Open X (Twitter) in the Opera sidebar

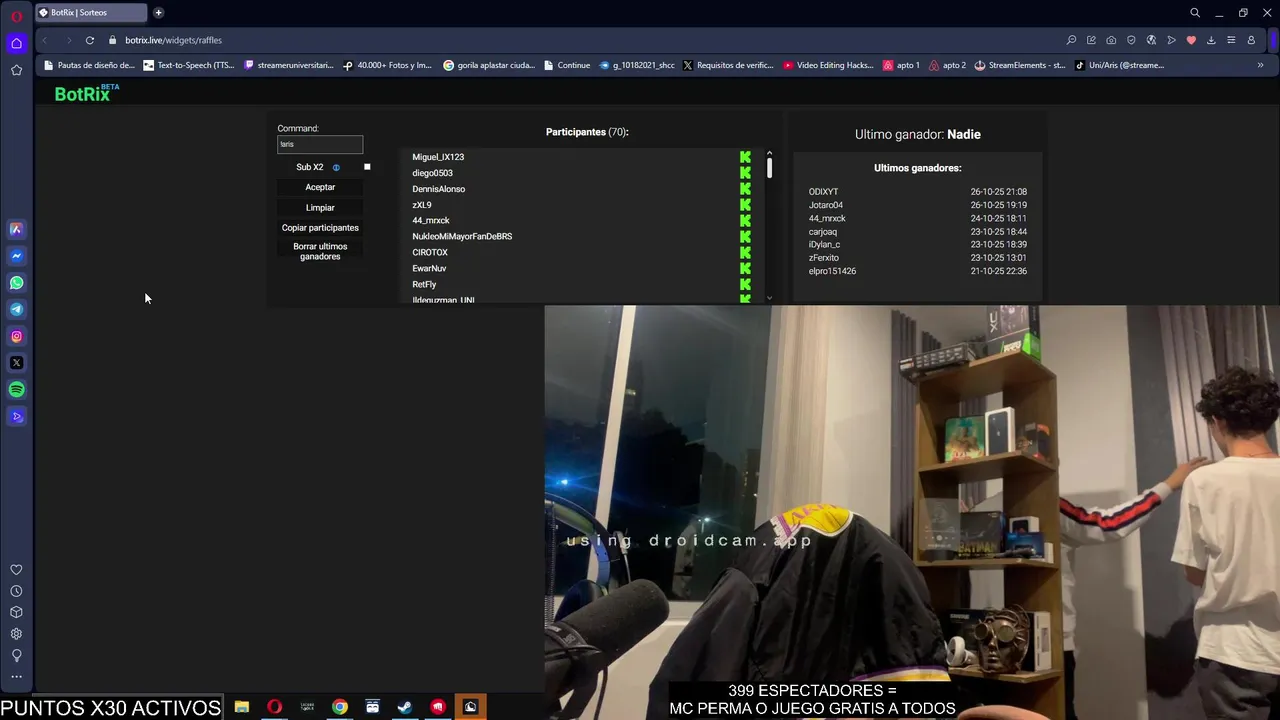click(16, 363)
